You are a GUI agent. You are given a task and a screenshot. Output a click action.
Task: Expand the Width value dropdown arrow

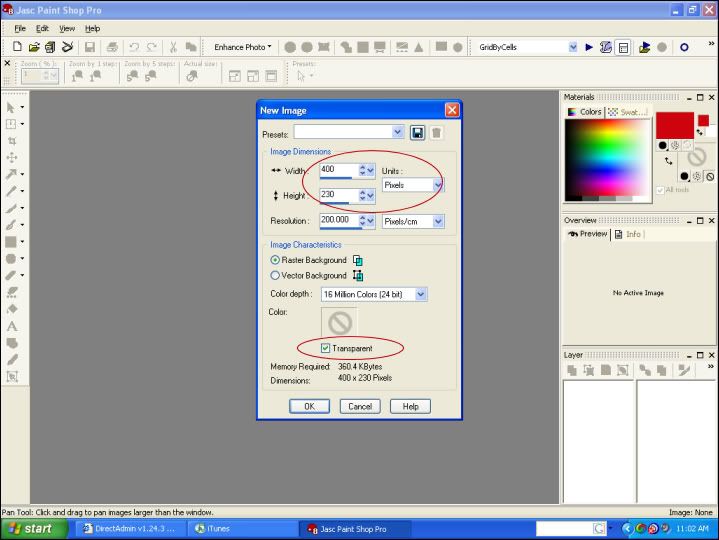coord(371,171)
